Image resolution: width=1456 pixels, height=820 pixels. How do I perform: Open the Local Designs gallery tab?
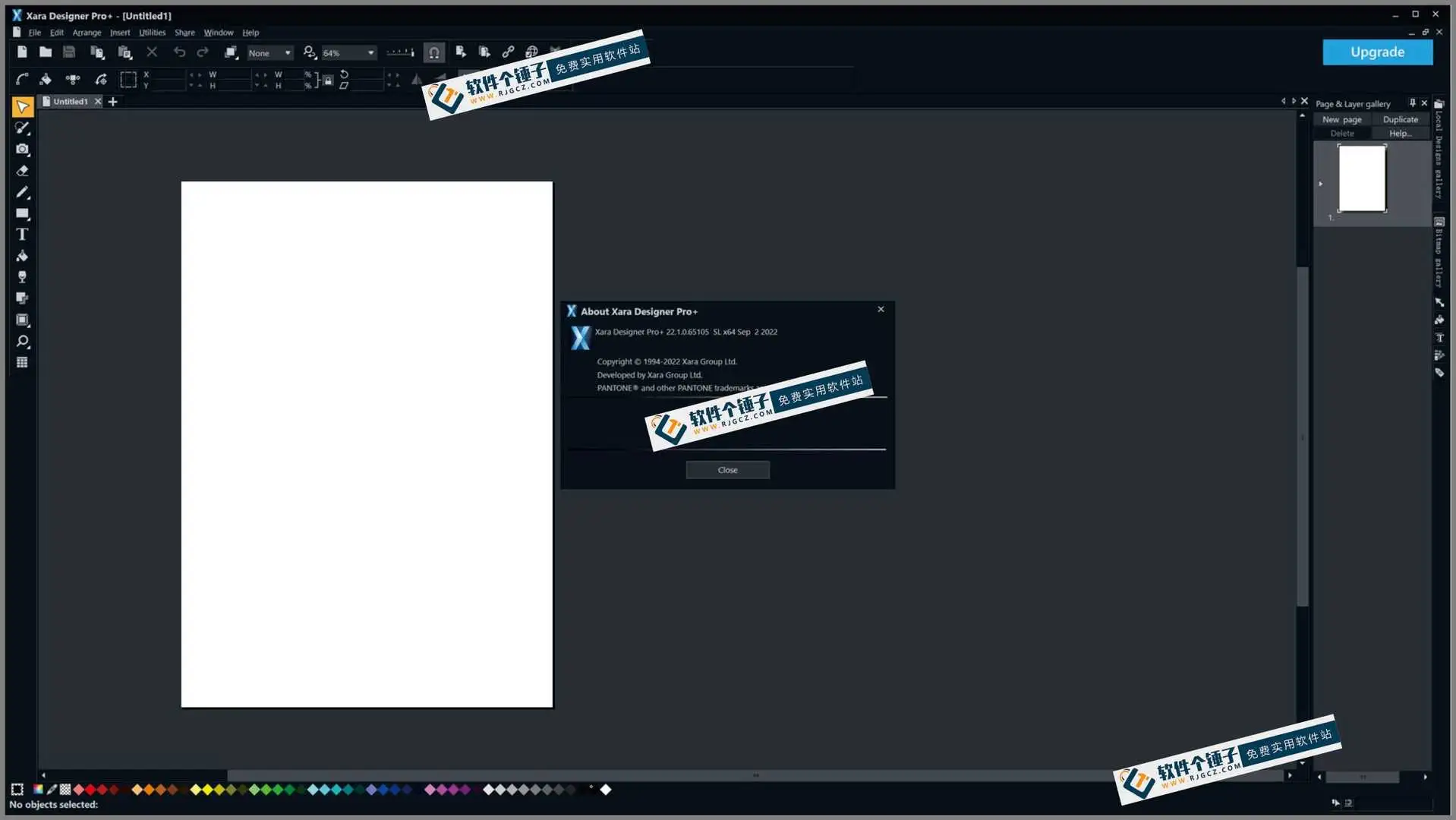click(x=1439, y=150)
